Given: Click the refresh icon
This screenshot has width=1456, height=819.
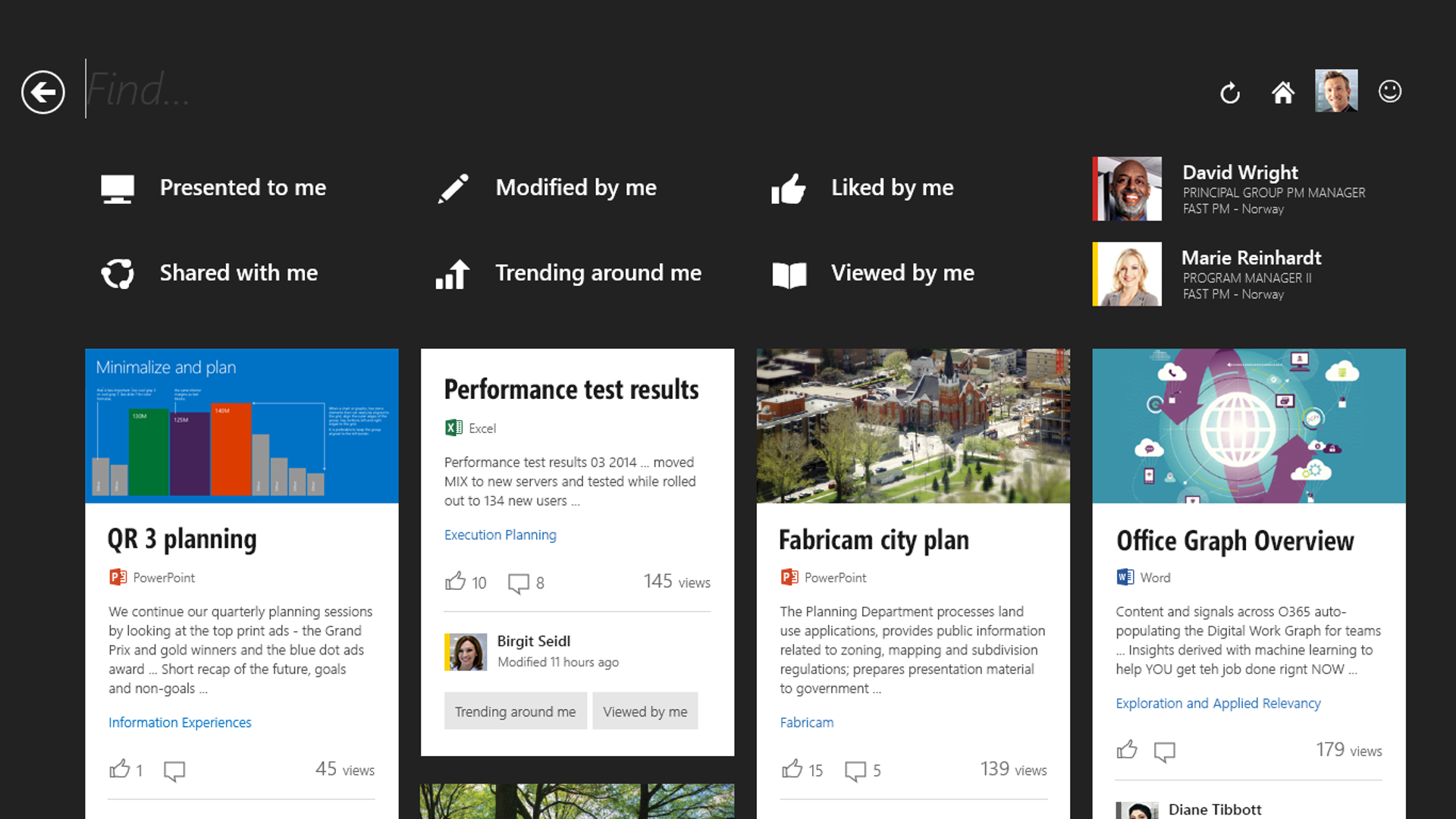Looking at the screenshot, I should tap(1229, 93).
